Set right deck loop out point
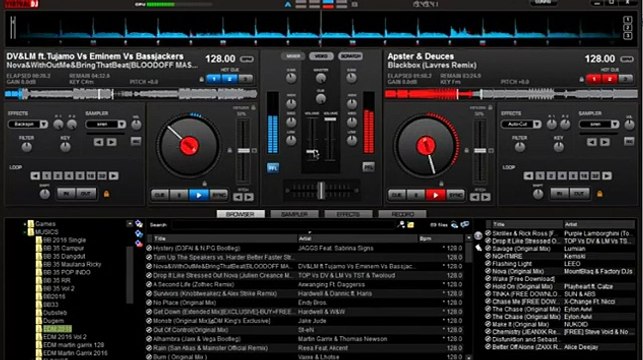643x360 pixels. click(x=579, y=194)
